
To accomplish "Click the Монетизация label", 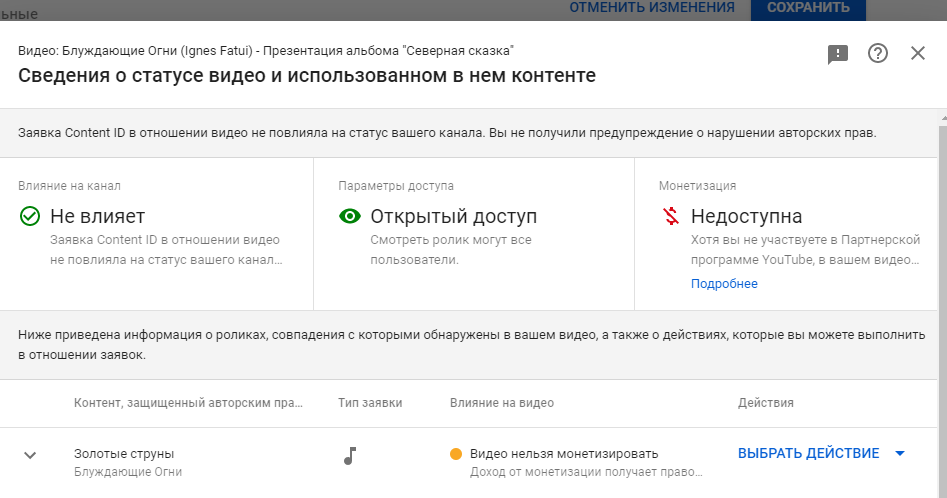I will click(x=698, y=186).
